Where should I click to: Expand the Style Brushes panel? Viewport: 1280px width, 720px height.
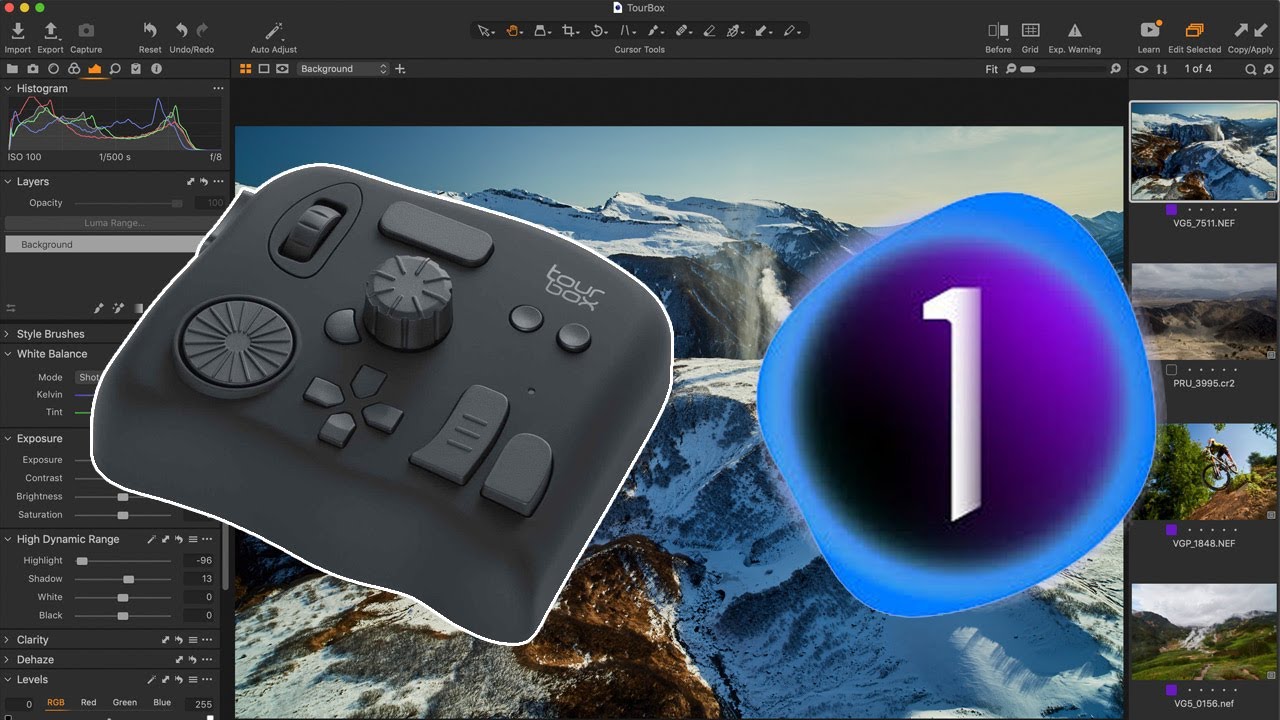coord(8,334)
